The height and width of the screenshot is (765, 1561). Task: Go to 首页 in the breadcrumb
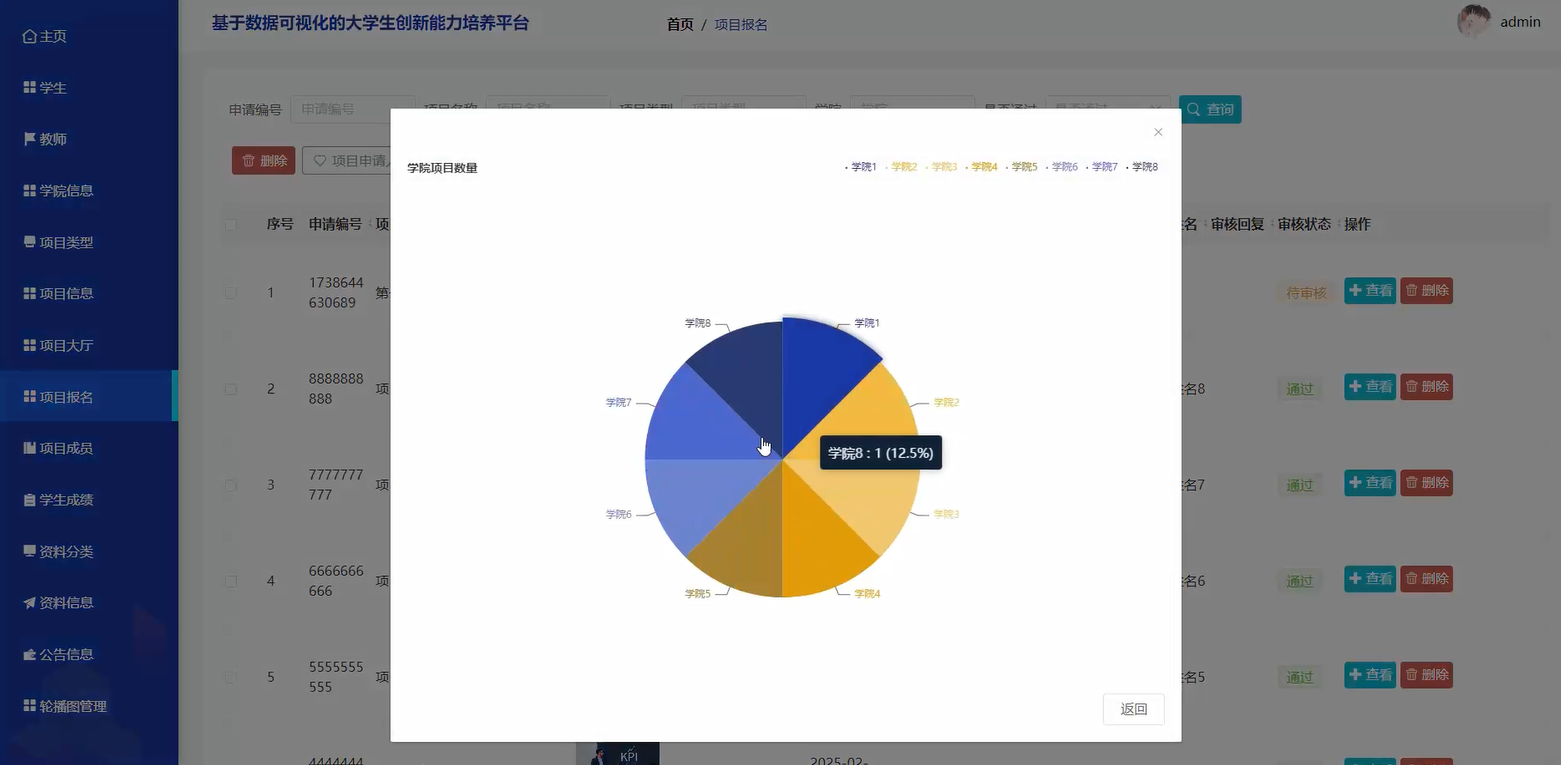(679, 24)
